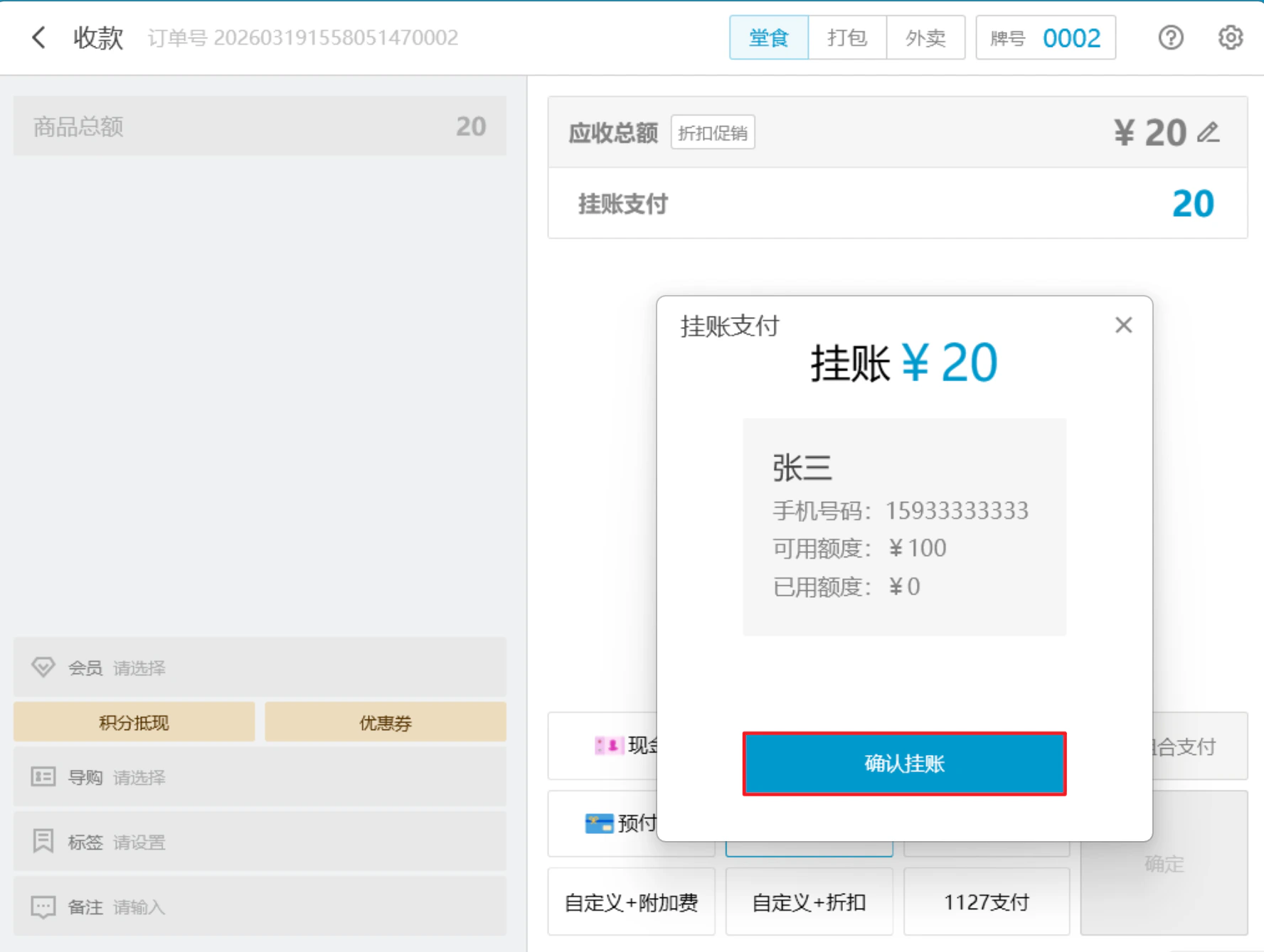Image resolution: width=1264 pixels, height=952 pixels.
Task: Click the 标签 bookmark icon
Action: [43, 840]
